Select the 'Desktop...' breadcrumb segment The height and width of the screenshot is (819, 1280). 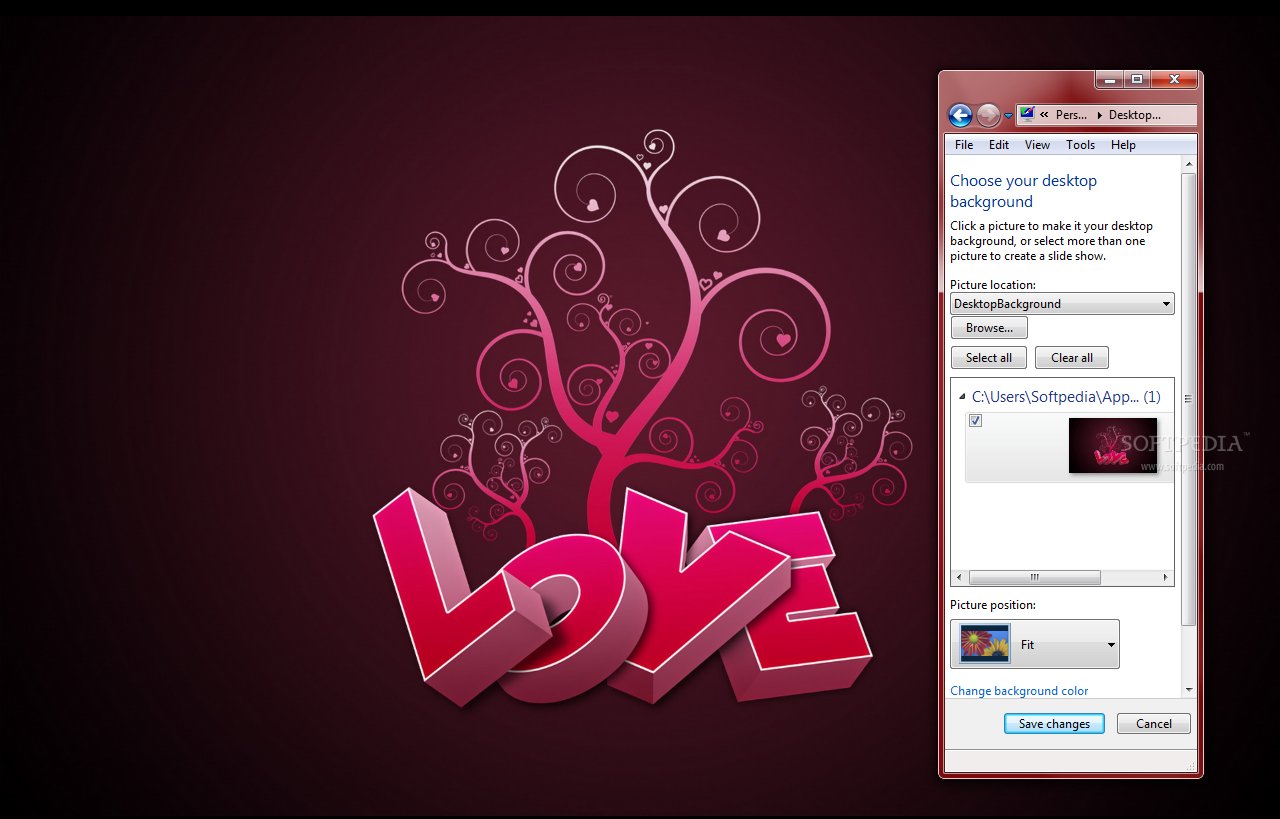click(1135, 115)
